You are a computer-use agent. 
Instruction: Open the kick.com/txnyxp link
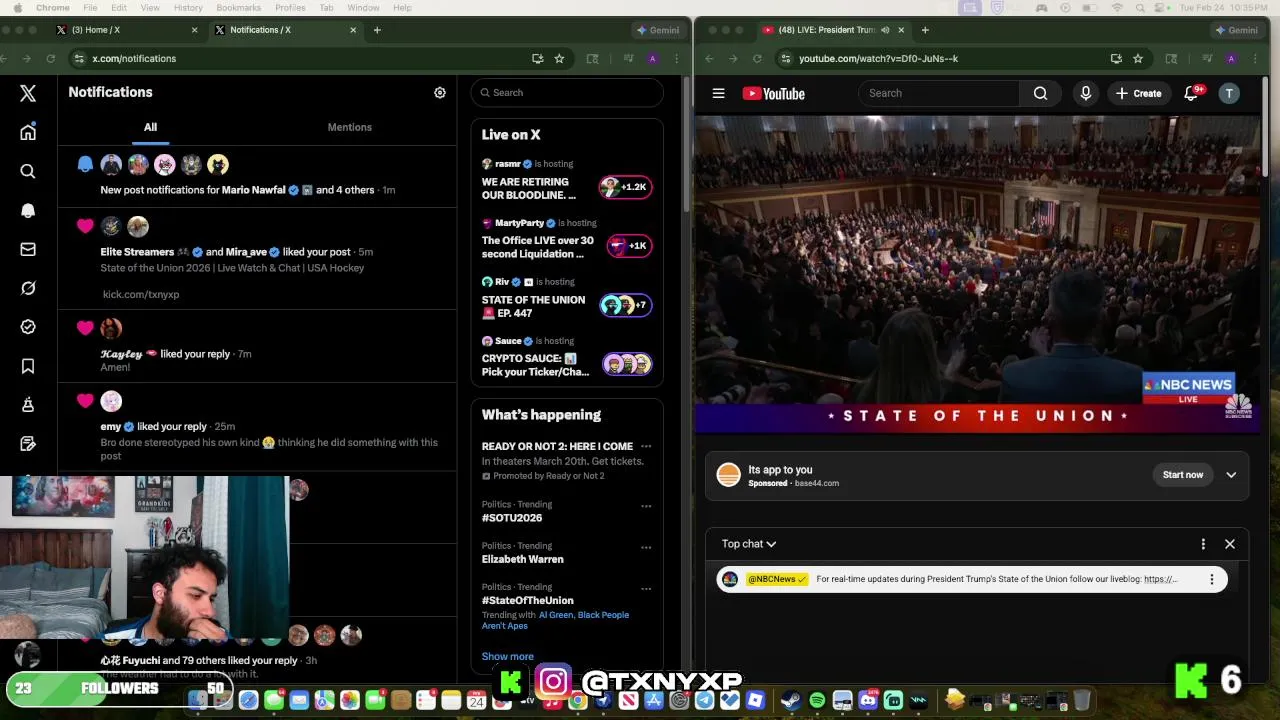[x=141, y=294]
